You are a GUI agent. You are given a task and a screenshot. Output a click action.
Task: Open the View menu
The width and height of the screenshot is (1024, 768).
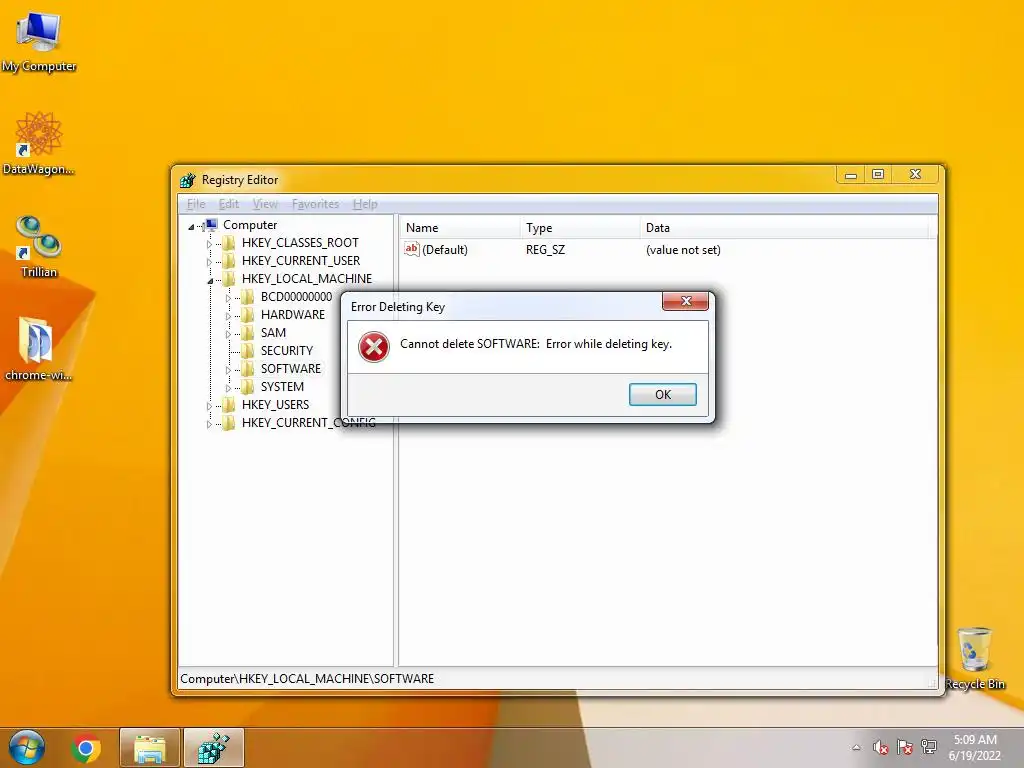(265, 204)
